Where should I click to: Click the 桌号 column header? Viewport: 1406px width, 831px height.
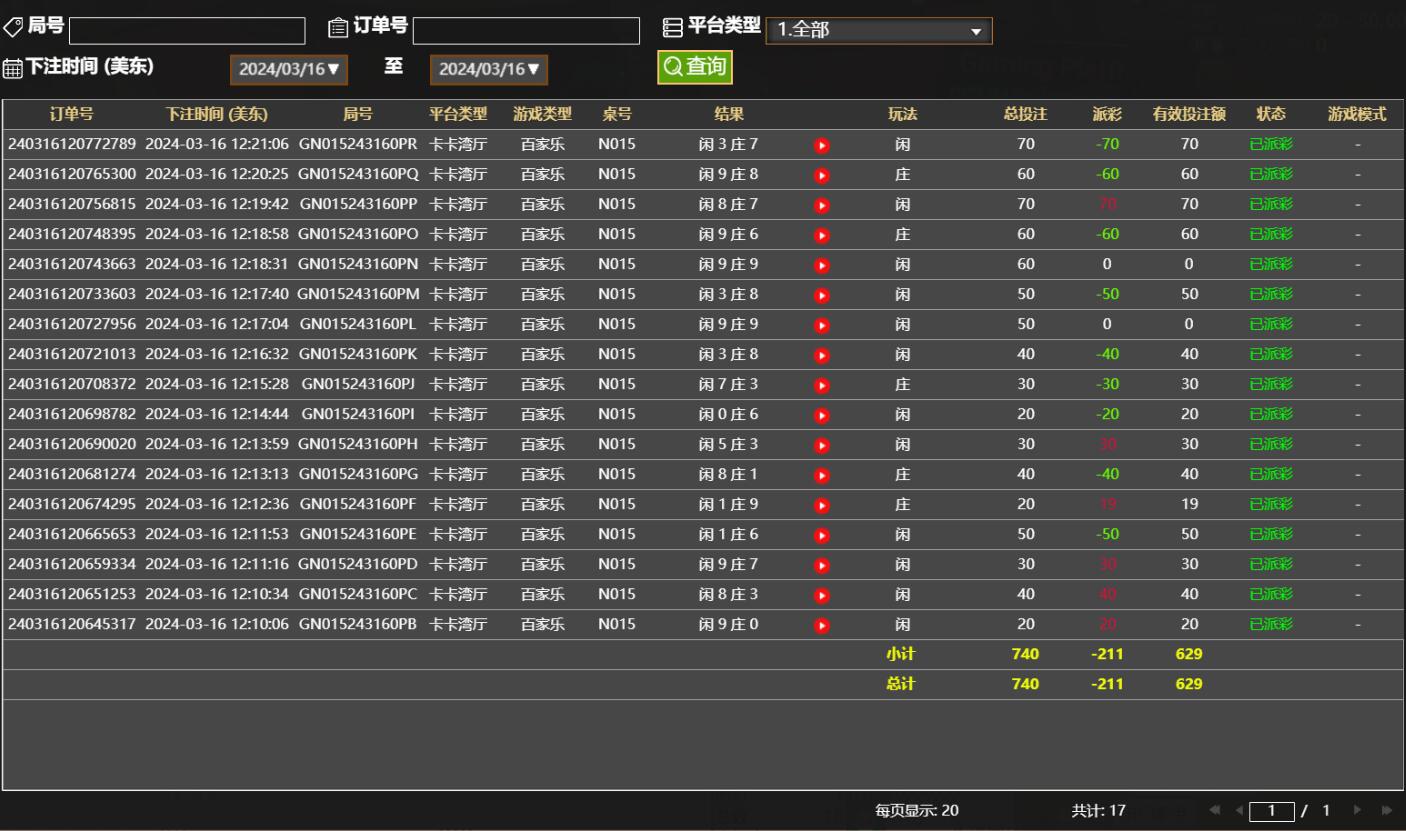(x=617, y=114)
